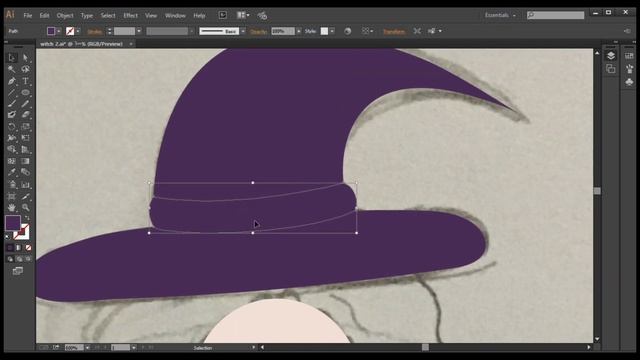640x360 pixels.
Task: Open the Swatches panel icon
Action: click(x=629, y=56)
